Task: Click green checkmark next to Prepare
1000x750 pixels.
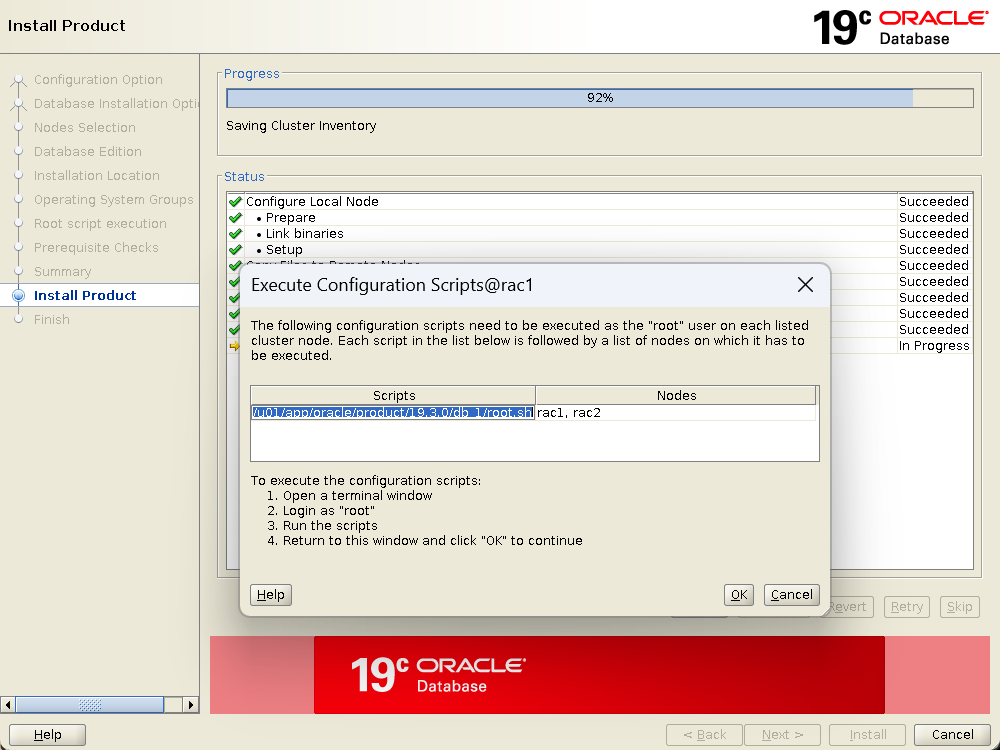Action: (x=235, y=218)
